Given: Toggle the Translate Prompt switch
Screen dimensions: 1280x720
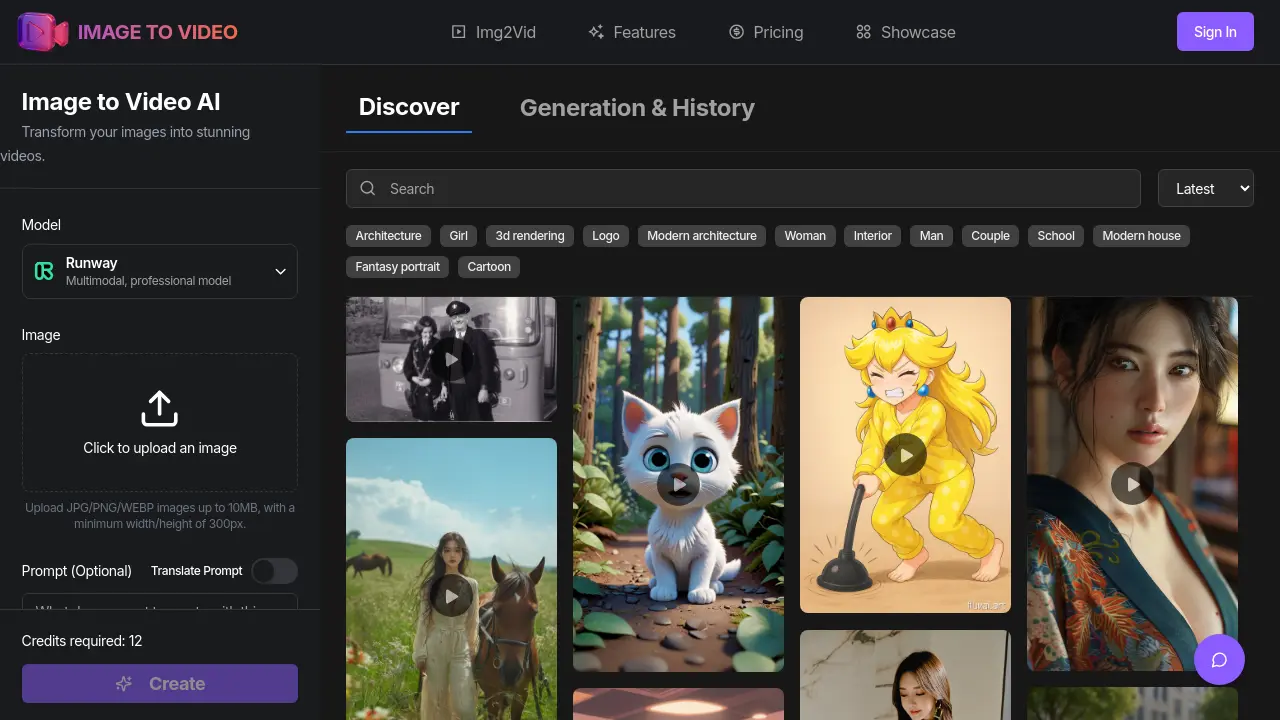Looking at the screenshot, I should click(x=274, y=571).
